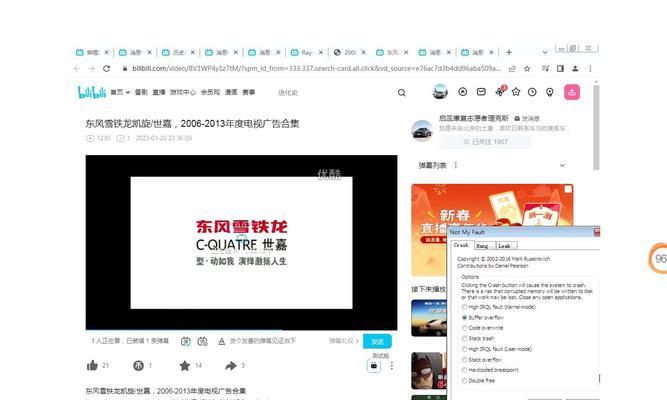Click the video player to play or pause
The height and width of the screenshot is (400, 667).
(x=241, y=243)
